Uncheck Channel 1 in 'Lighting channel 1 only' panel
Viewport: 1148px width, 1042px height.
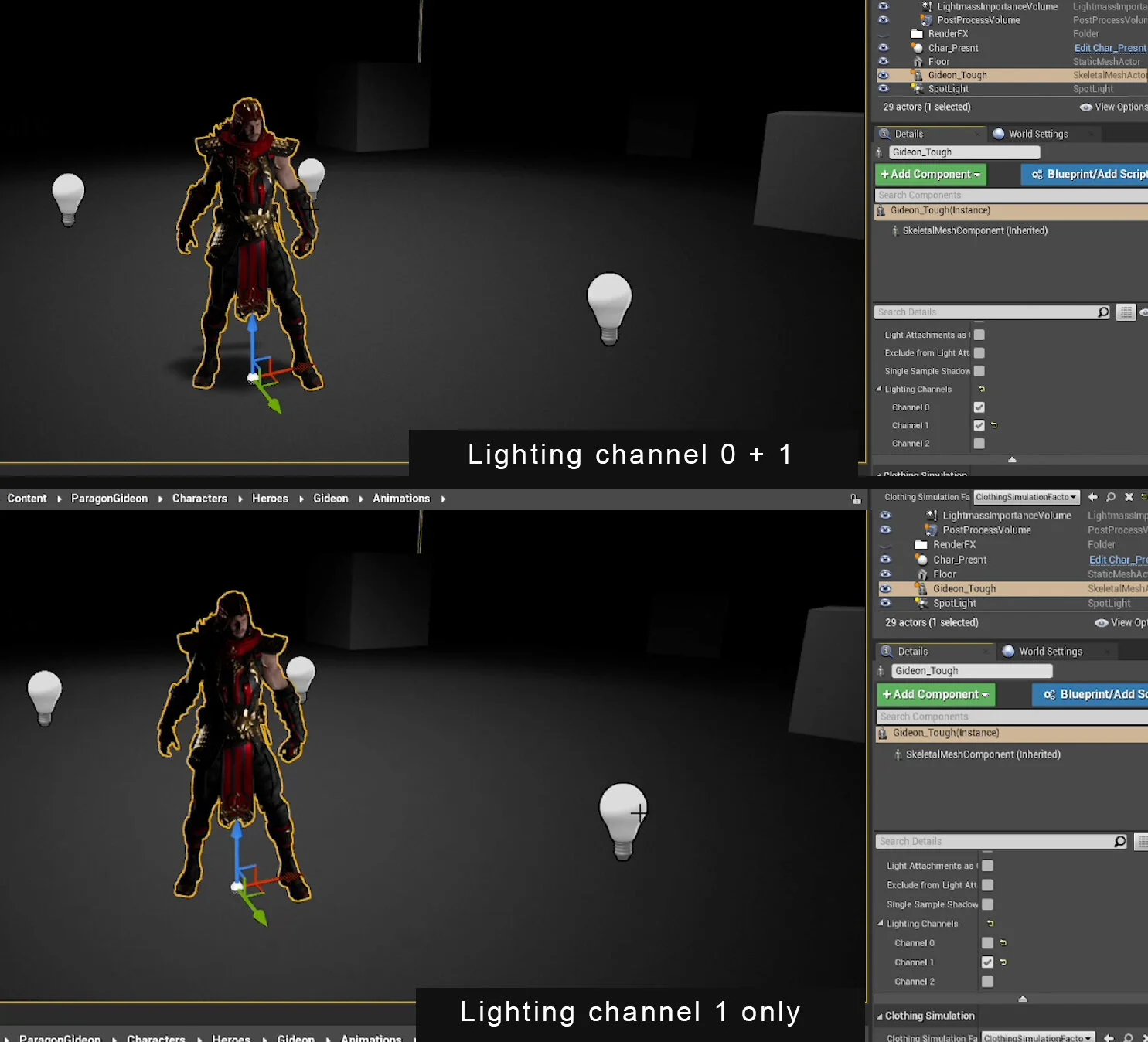(987, 962)
